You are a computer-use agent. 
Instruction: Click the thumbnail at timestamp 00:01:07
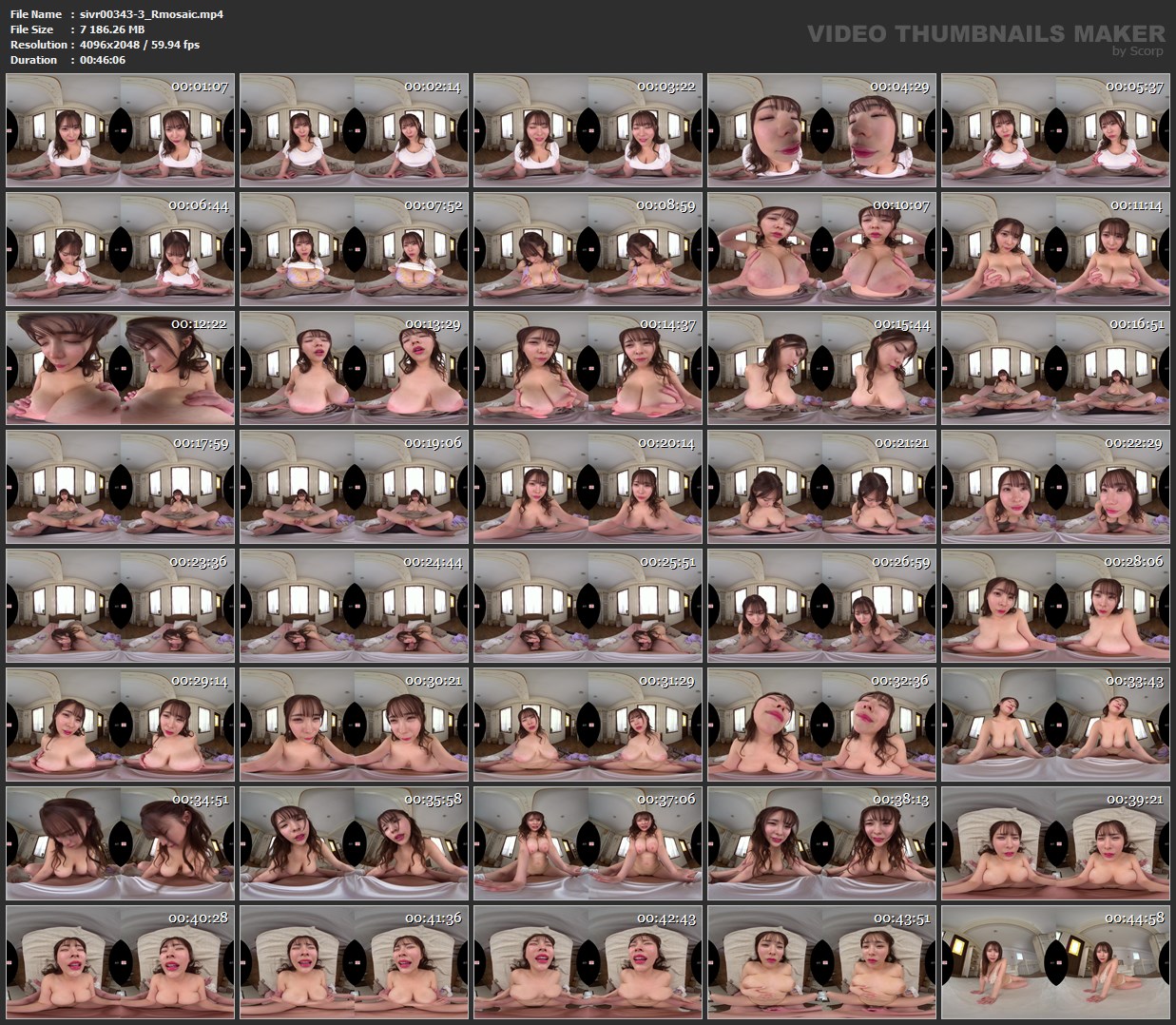pyautogui.click(x=120, y=130)
